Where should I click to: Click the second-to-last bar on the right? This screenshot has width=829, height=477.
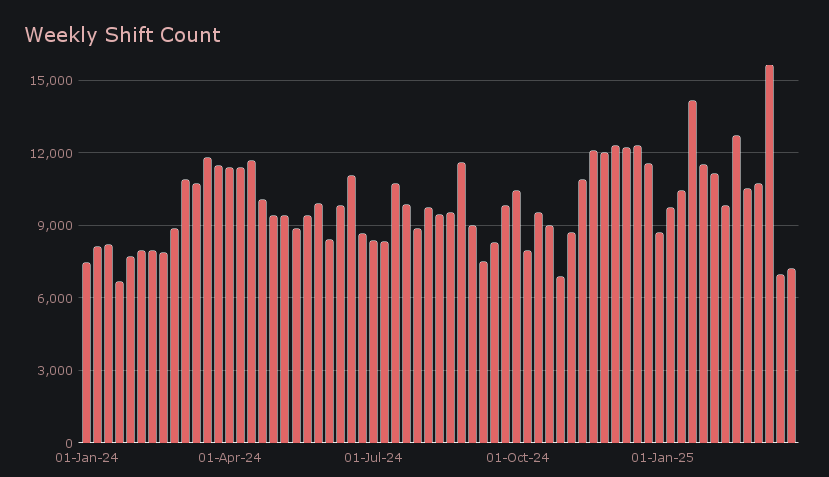click(780, 358)
